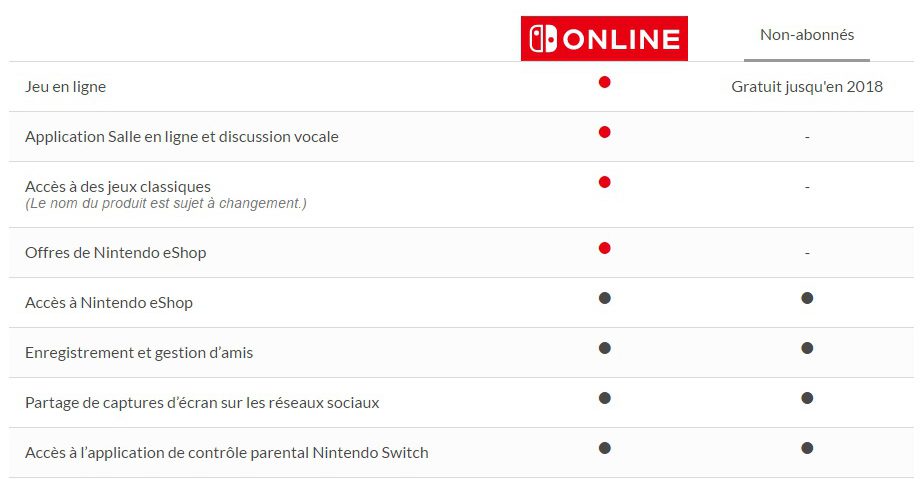Click Non-abonnés dot for Enregistrement et gestion d'amis

tap(807, 348)
